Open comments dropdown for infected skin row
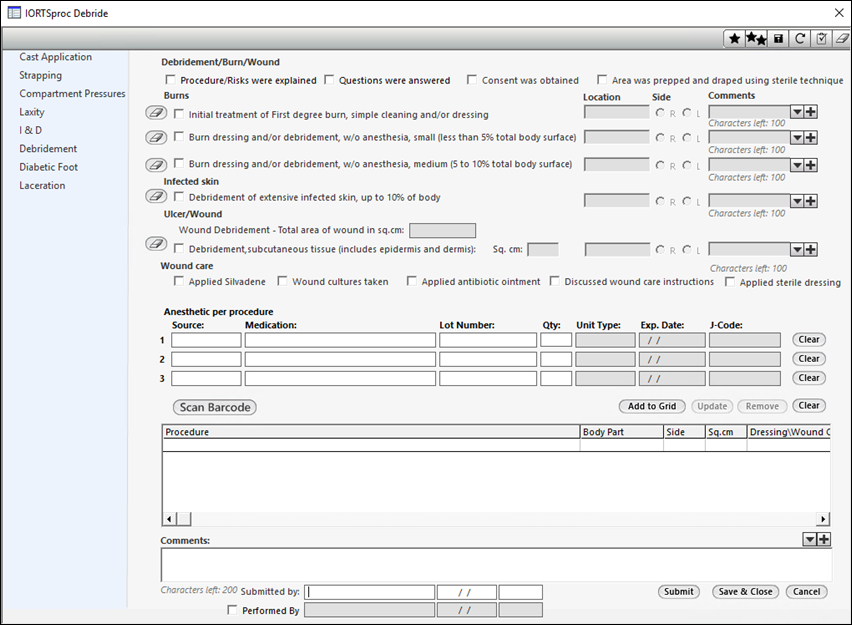This screenshot has height=625, width=852. (797, 201)
